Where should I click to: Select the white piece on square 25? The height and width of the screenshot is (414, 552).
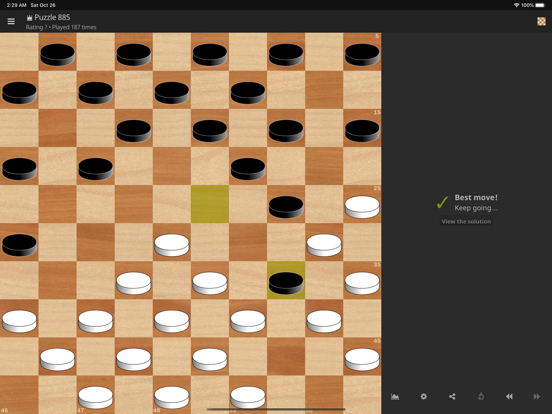(x=362, y=207)
